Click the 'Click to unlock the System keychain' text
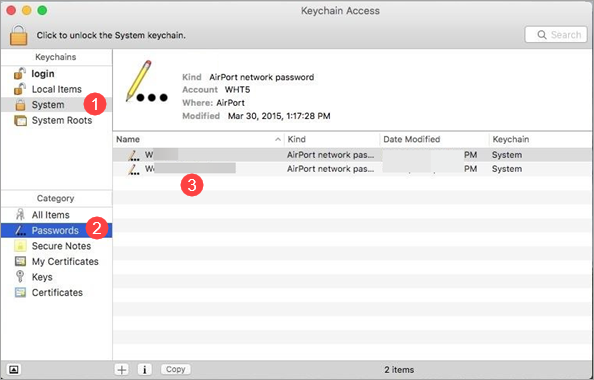The width and height of the screenshot is (594, 380). click(x=111, y=35)
